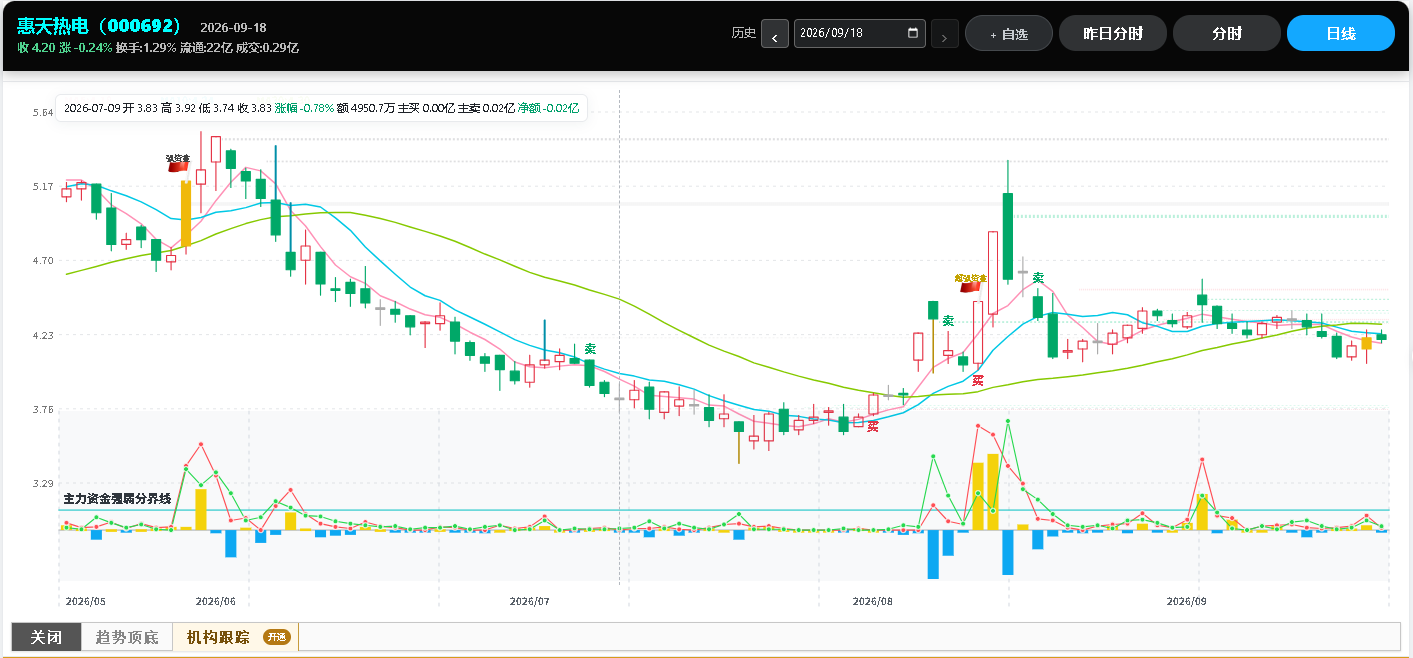This screenshot has height=658, width=1413.
Task: Click the 关闭 button below the chart
Action: point(46,637)
